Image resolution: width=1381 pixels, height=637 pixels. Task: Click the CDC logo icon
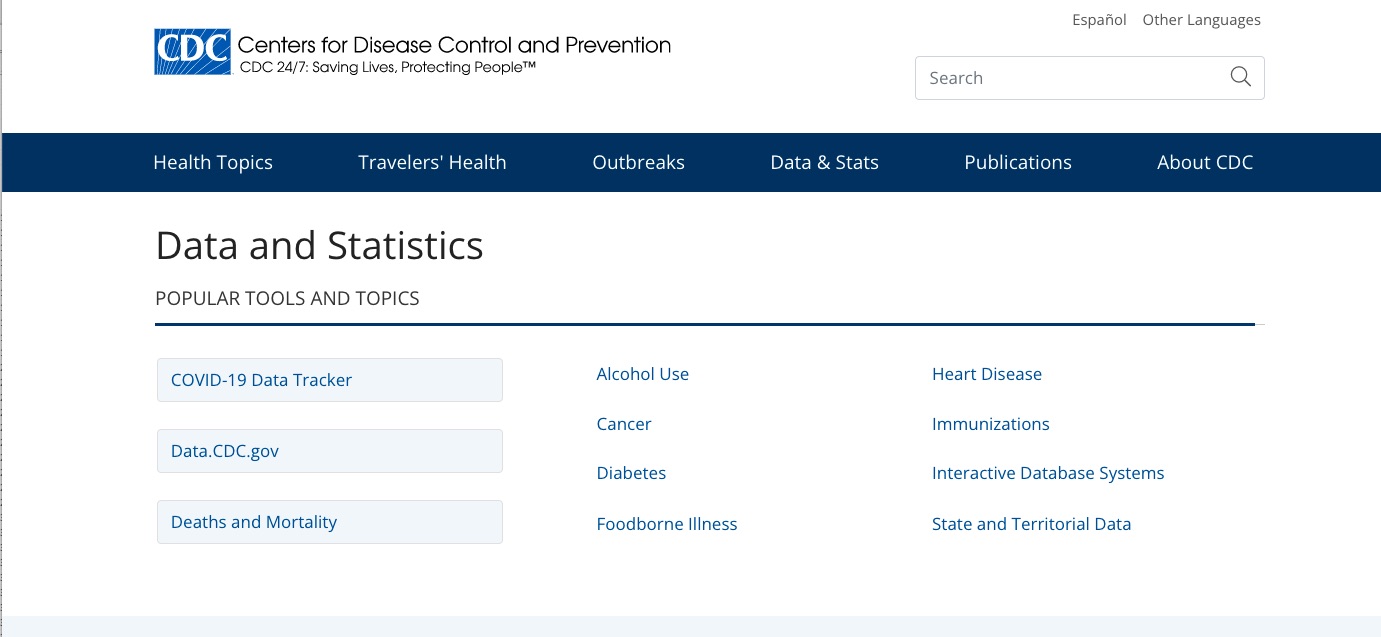pos(193,52)
